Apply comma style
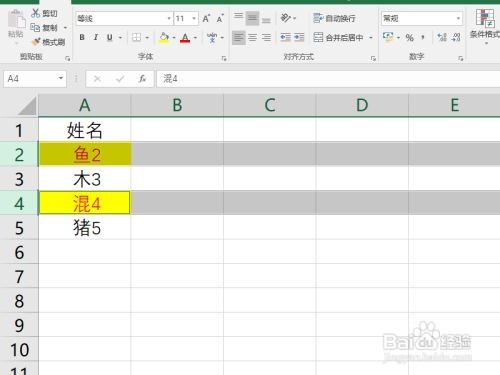The width and height of the screenshot is (500, 375). pos(423,37)
